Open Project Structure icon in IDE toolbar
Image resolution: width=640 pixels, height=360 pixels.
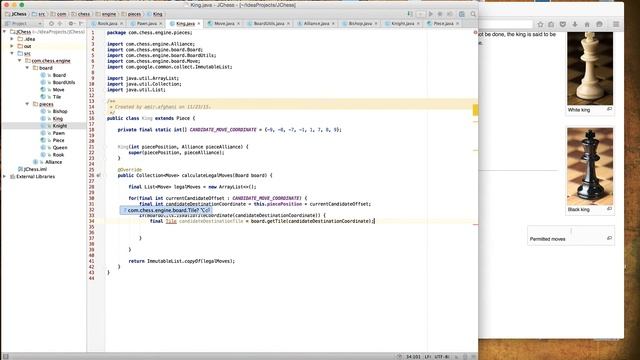click(x=462, y=14)
